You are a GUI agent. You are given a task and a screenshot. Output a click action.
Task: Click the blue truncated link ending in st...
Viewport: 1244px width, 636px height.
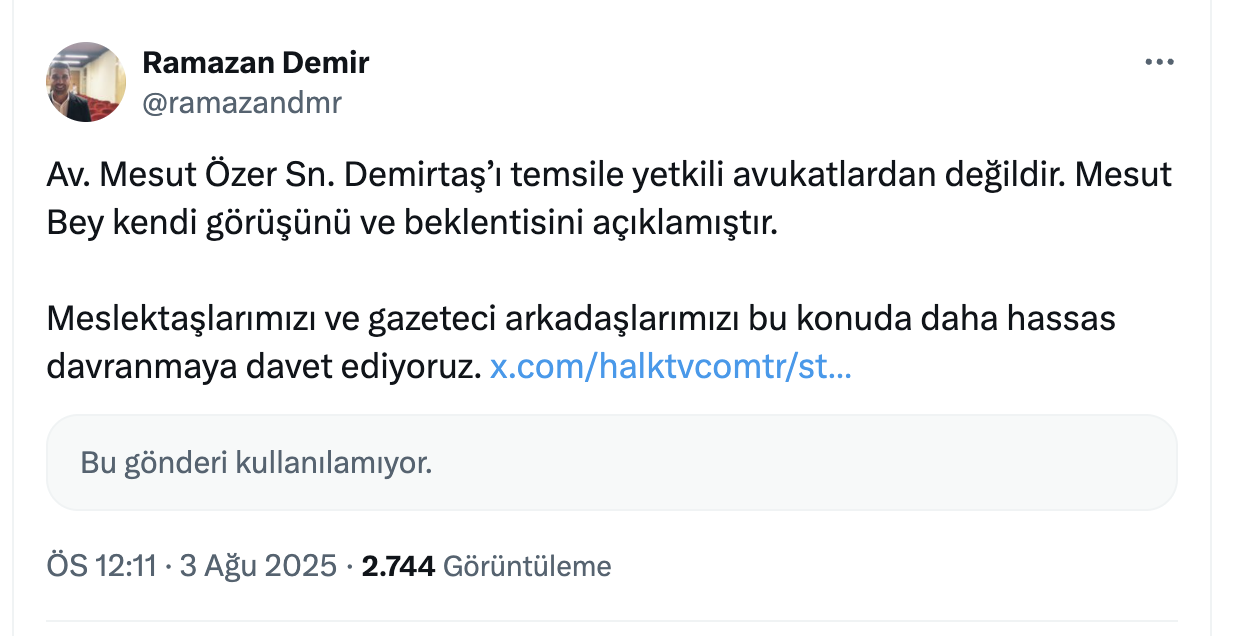coord(669,367)
